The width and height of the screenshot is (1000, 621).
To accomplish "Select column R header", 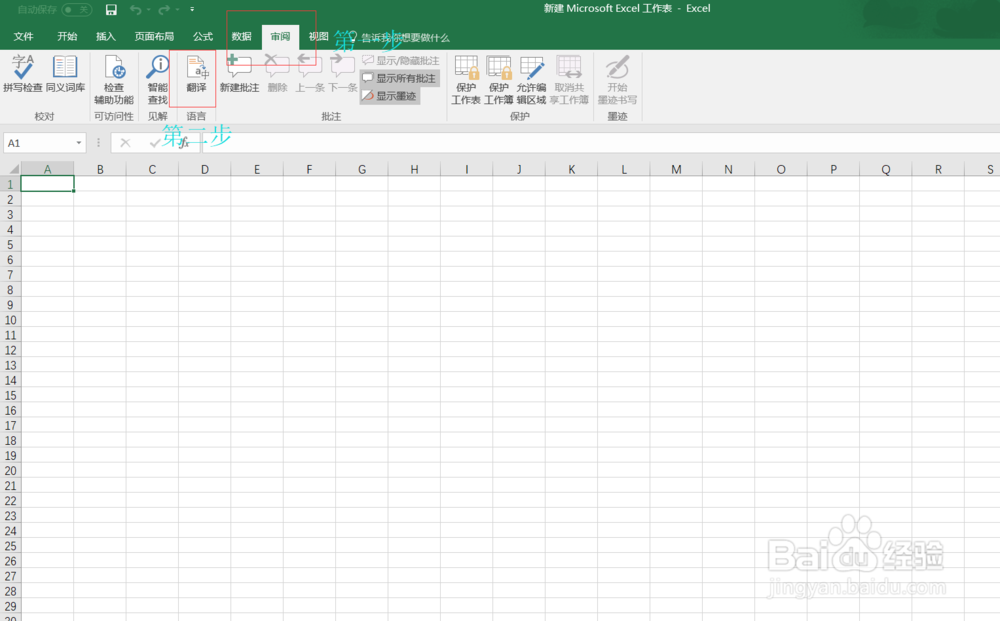I will [938, 169].
